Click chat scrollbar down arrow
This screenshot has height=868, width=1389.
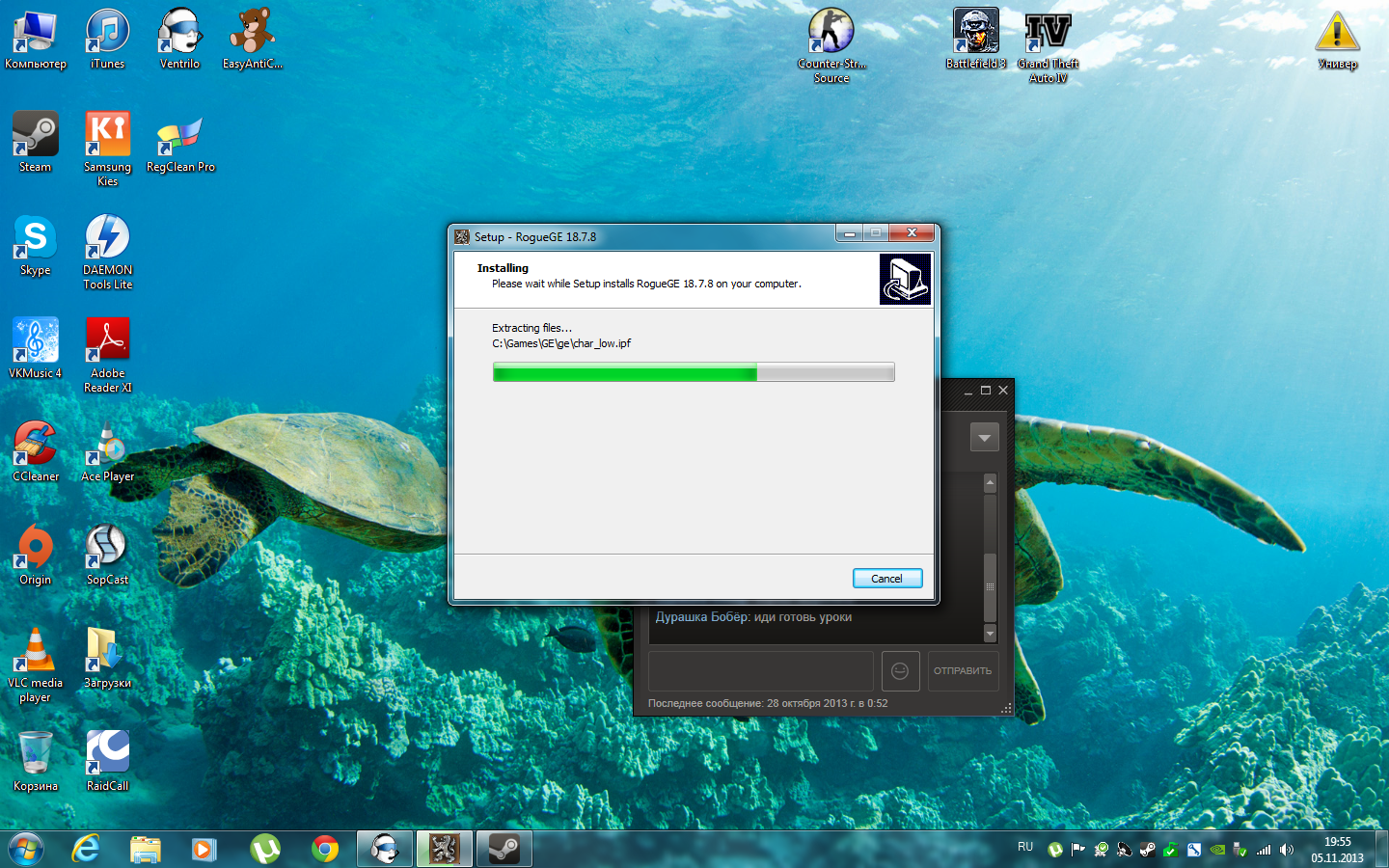coord(990,634)
